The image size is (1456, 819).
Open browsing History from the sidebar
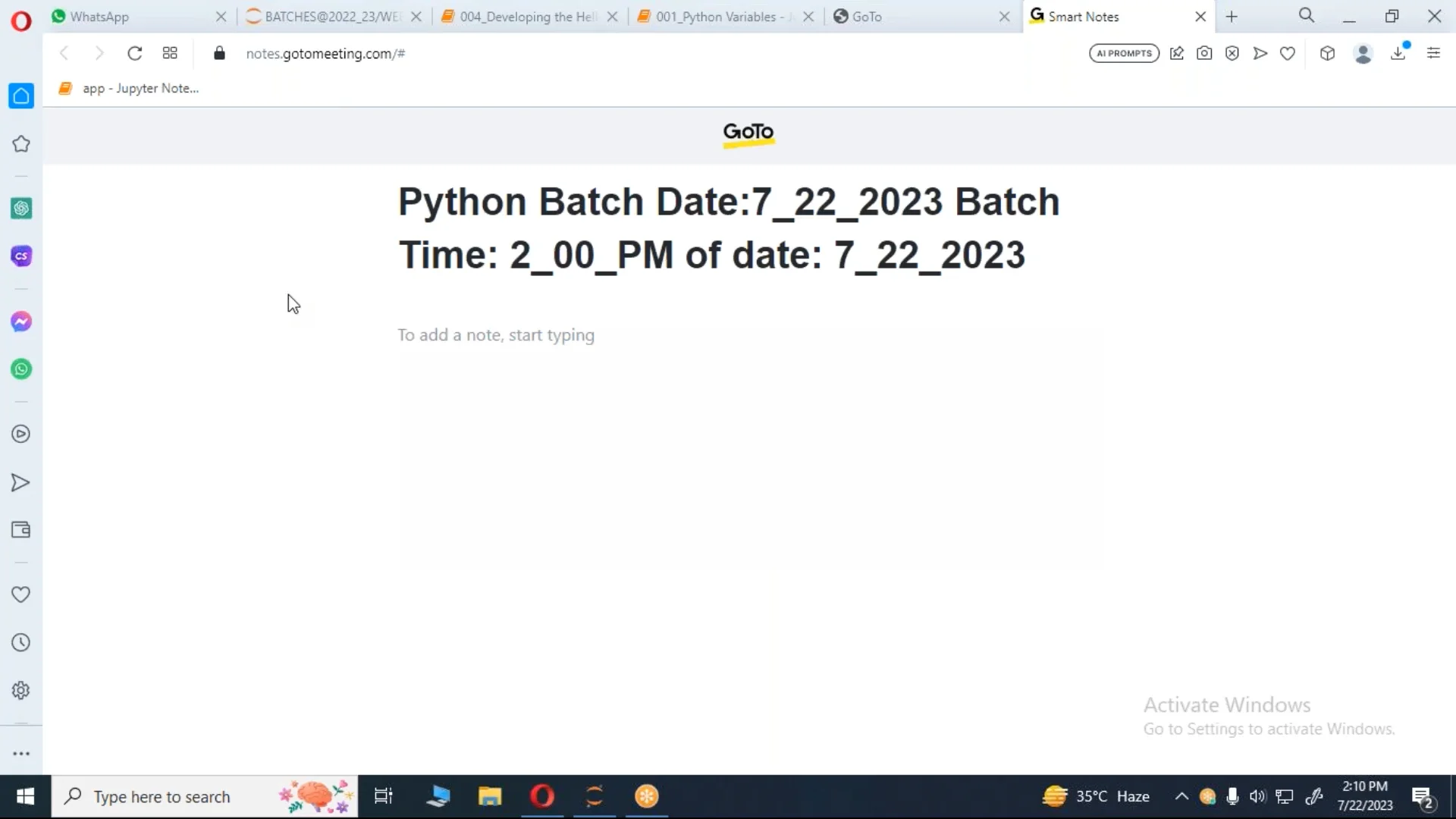coord(20,642)
